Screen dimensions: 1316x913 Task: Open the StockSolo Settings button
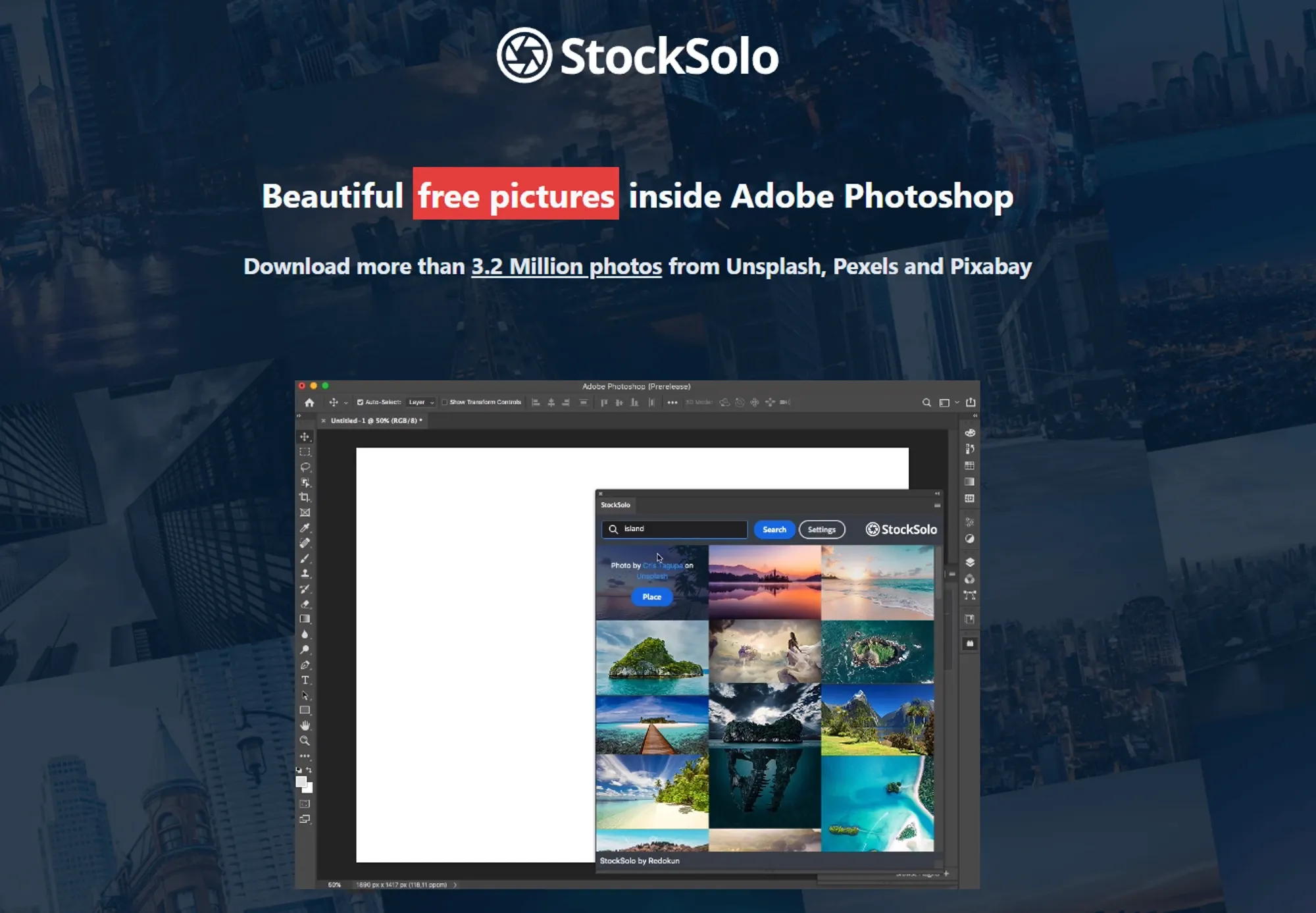pos(822,529)
